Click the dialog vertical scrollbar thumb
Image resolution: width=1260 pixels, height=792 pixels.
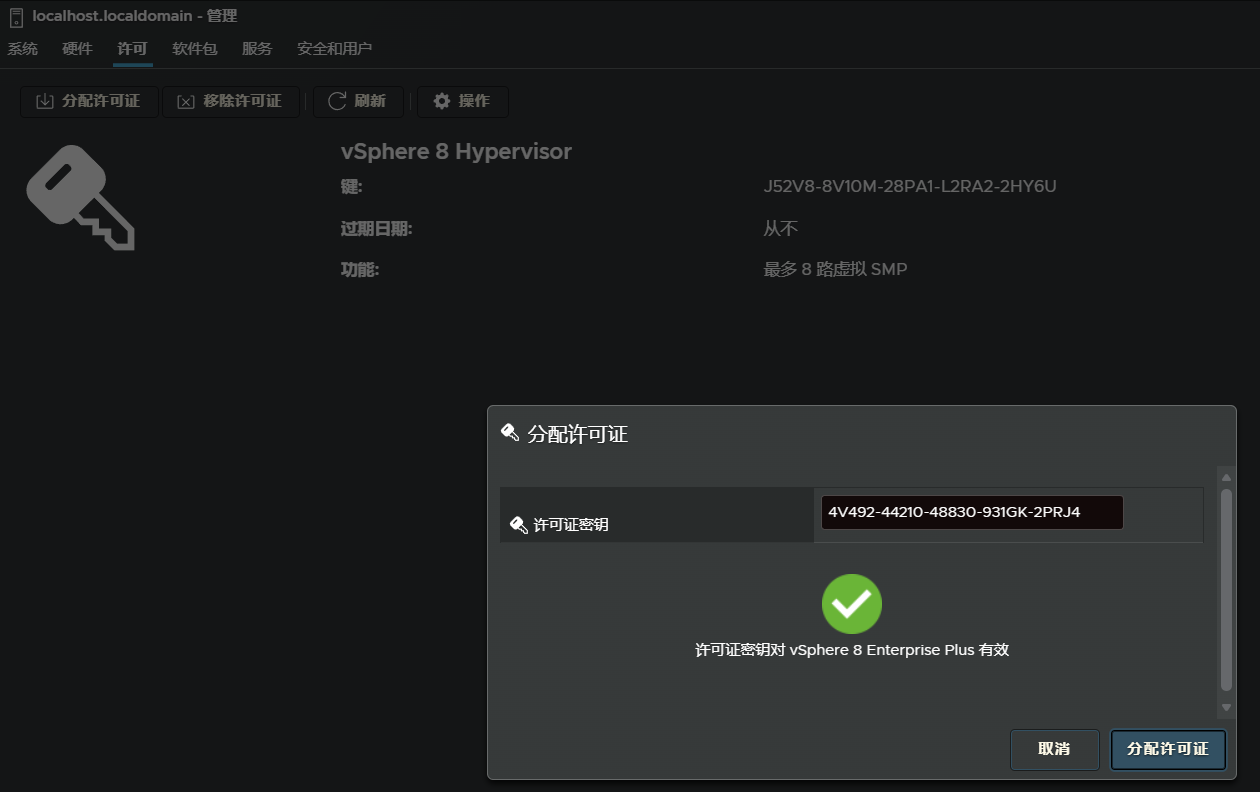pos(1226,590)
